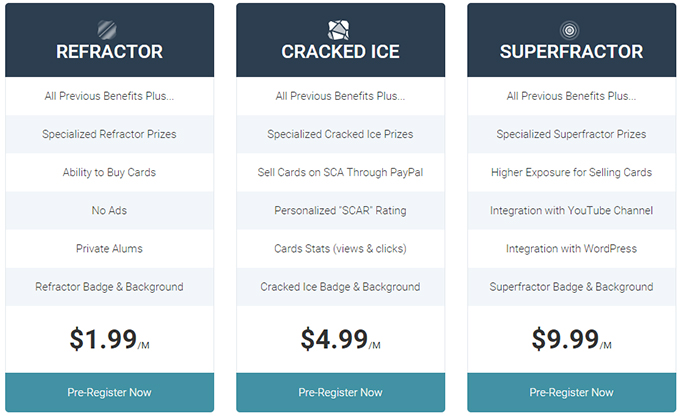
Task: Click Personalized SCAR Rating row
Action: [340, 210]
